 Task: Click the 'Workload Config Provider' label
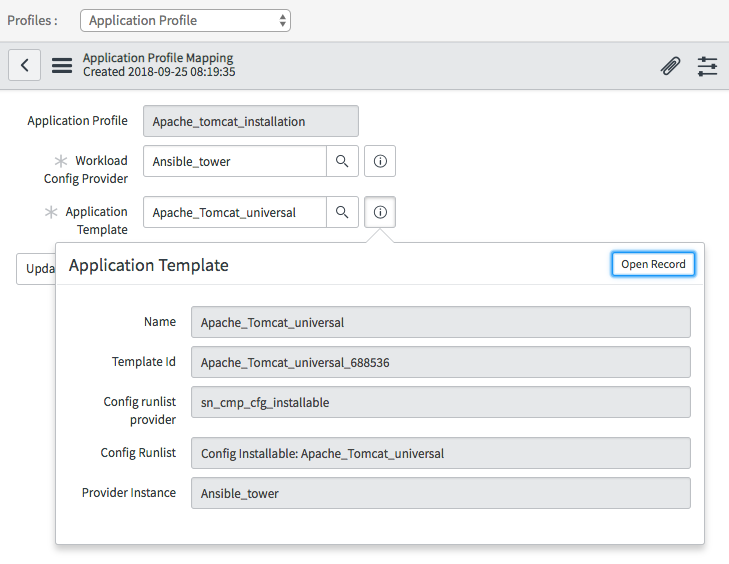[x=86, y=170]
